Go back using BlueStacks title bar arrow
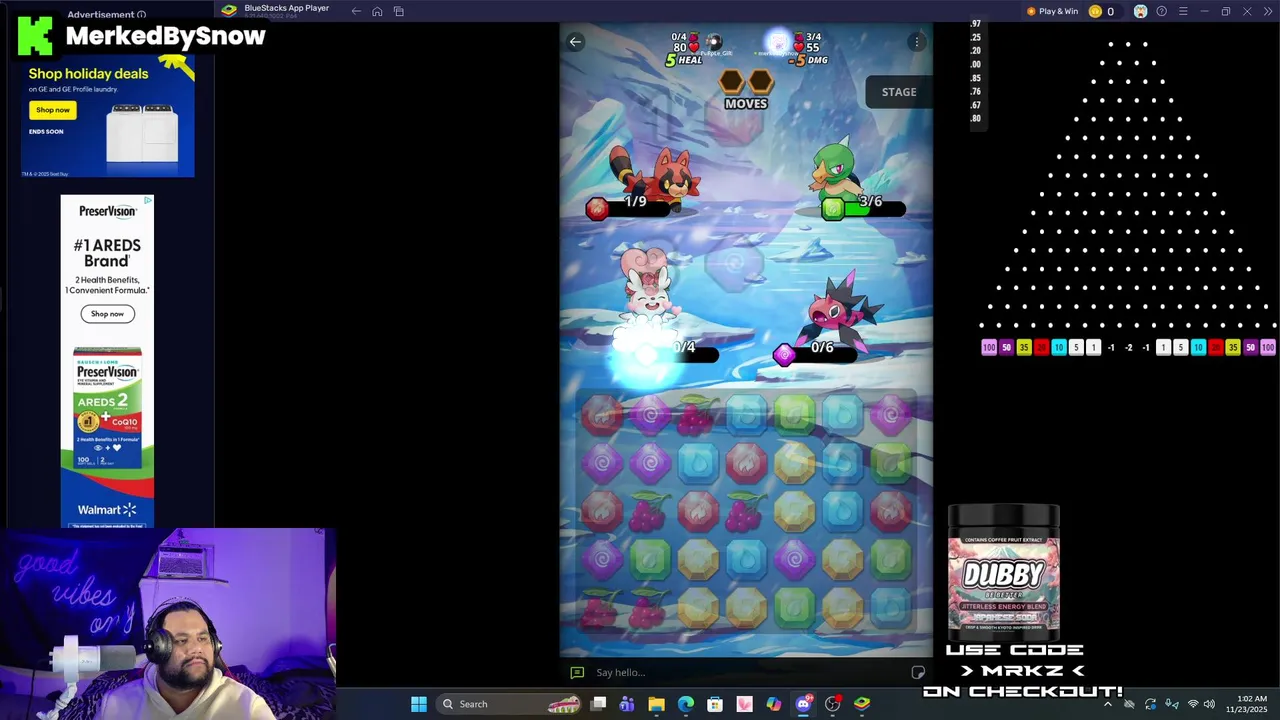1280x720 pixels. click(356, 11)
